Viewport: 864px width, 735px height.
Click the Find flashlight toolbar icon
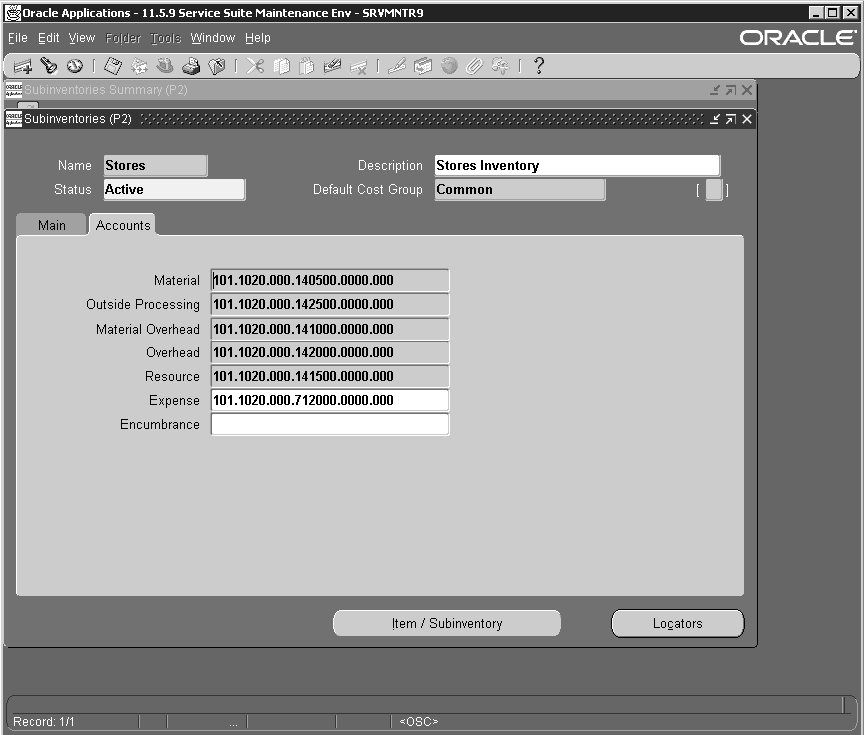pos(49,66)
